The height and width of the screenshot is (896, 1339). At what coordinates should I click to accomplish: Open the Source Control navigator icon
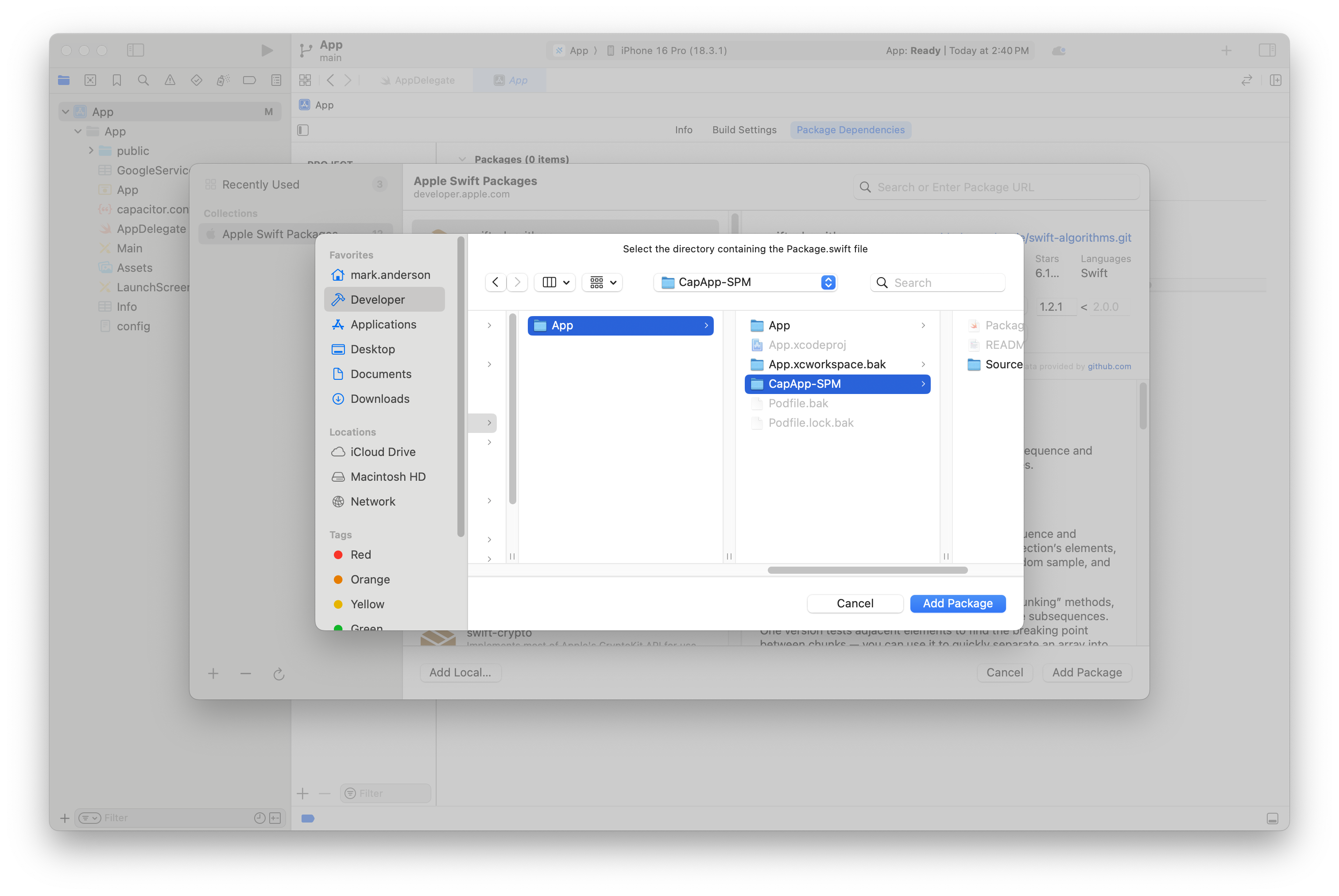point(90,80)
